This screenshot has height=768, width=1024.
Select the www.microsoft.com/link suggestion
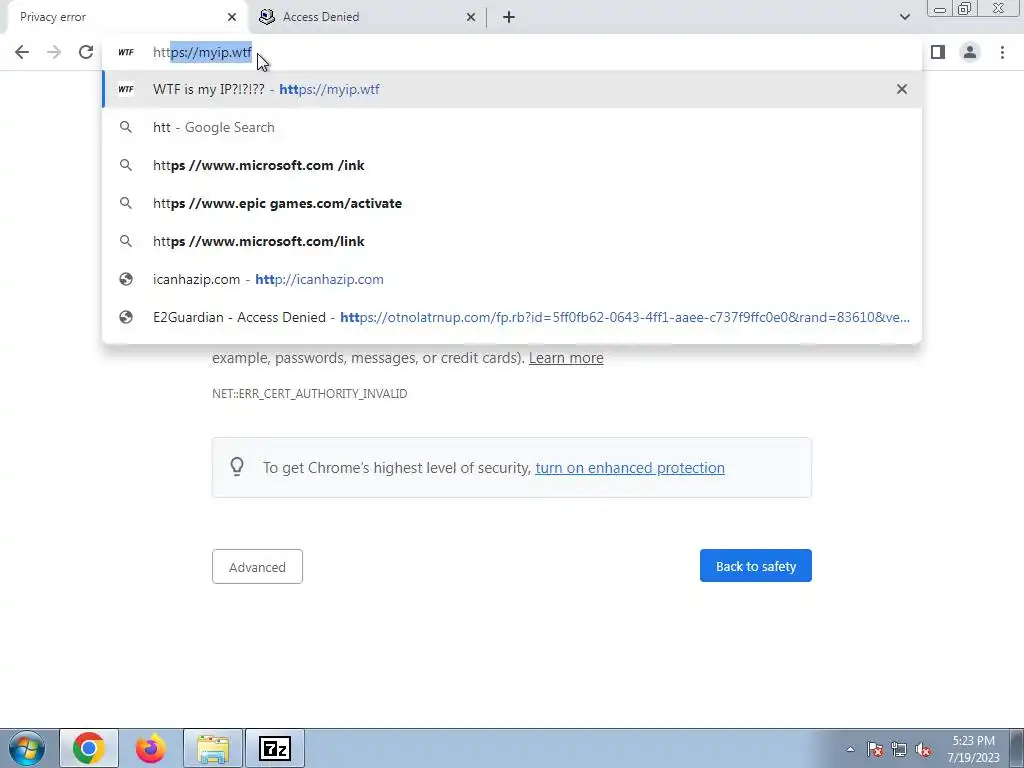512,241
